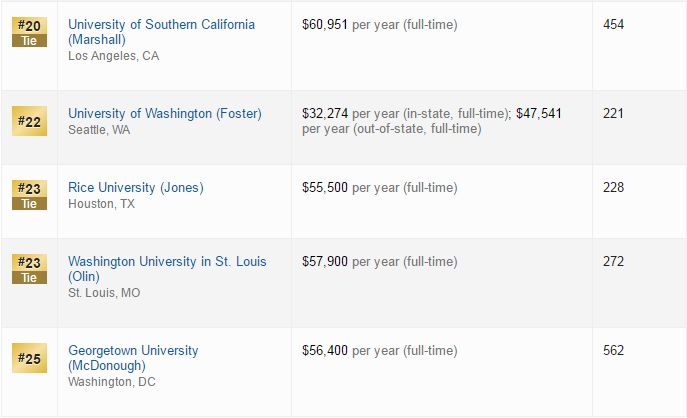The width and height of the screenshot is (687, 418).
Task: Select the $55,500 Rice tuition figure
Action: pyautogui.click(x=325, y=188)
